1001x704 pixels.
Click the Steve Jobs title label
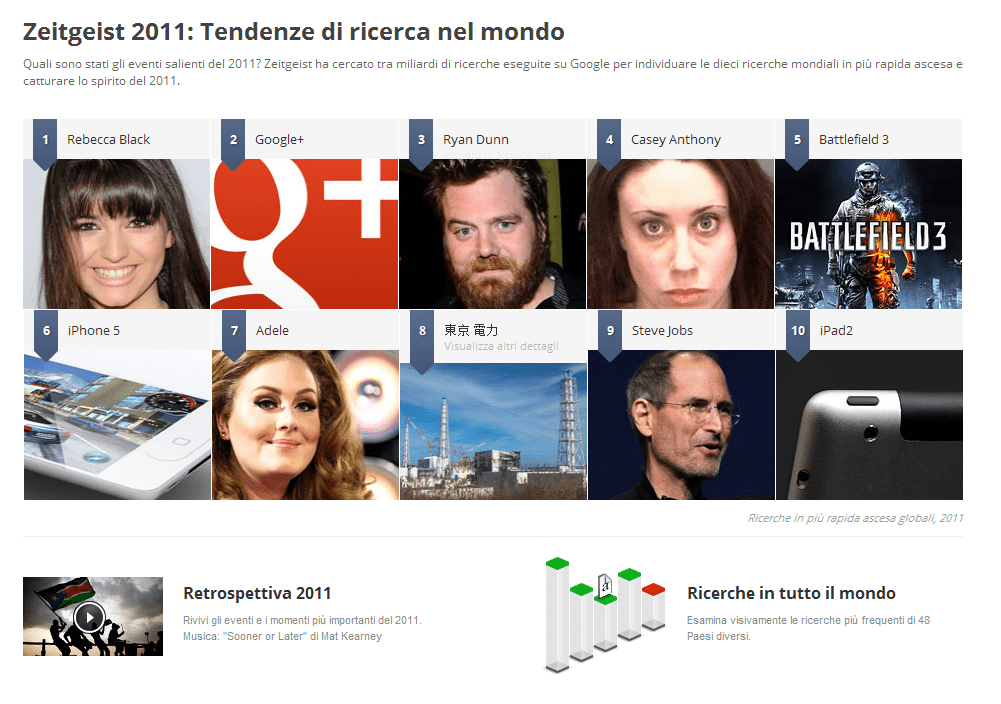coord(662,330)
